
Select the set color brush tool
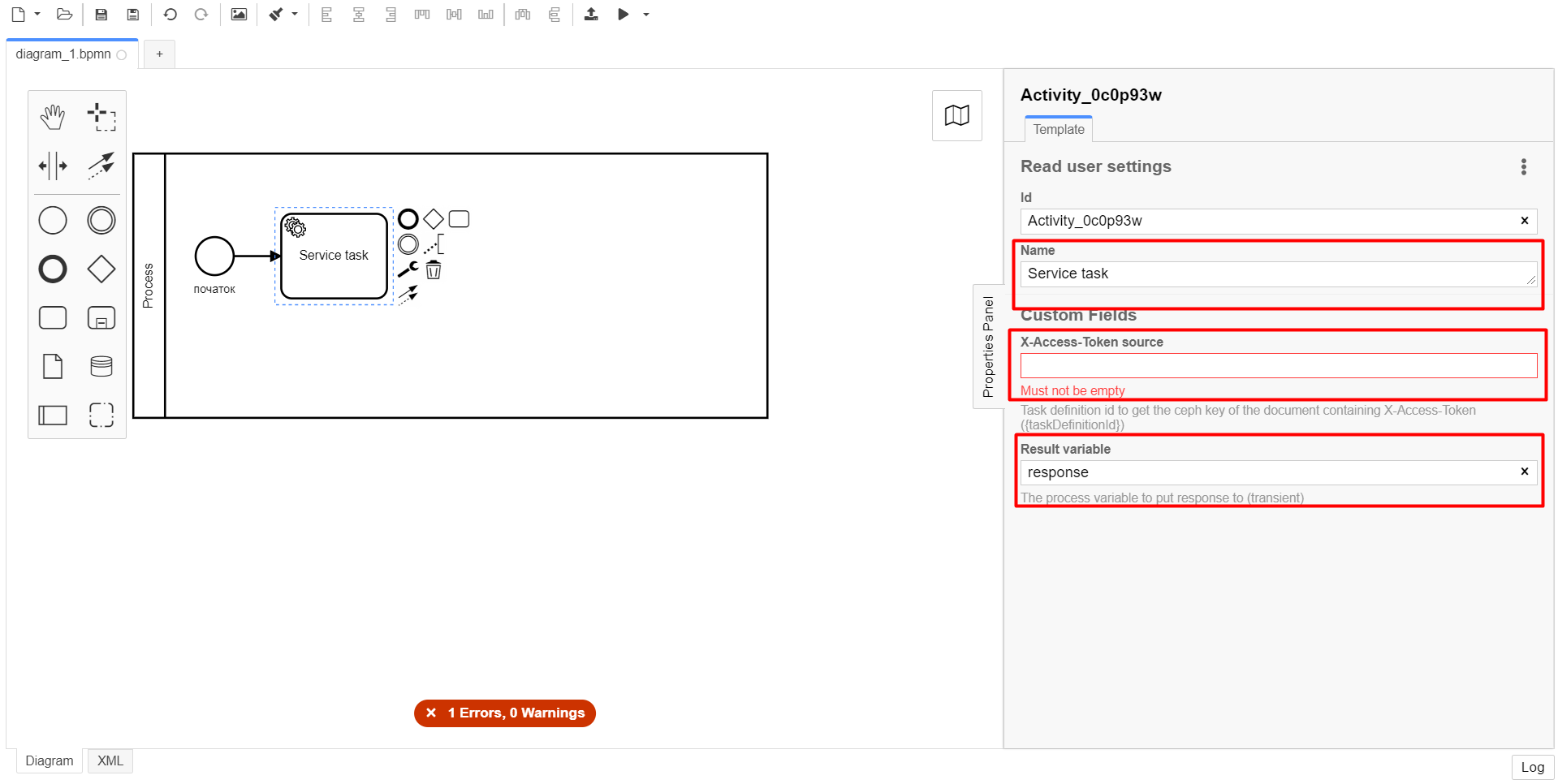pyautogui.click(x=277, y=15)
